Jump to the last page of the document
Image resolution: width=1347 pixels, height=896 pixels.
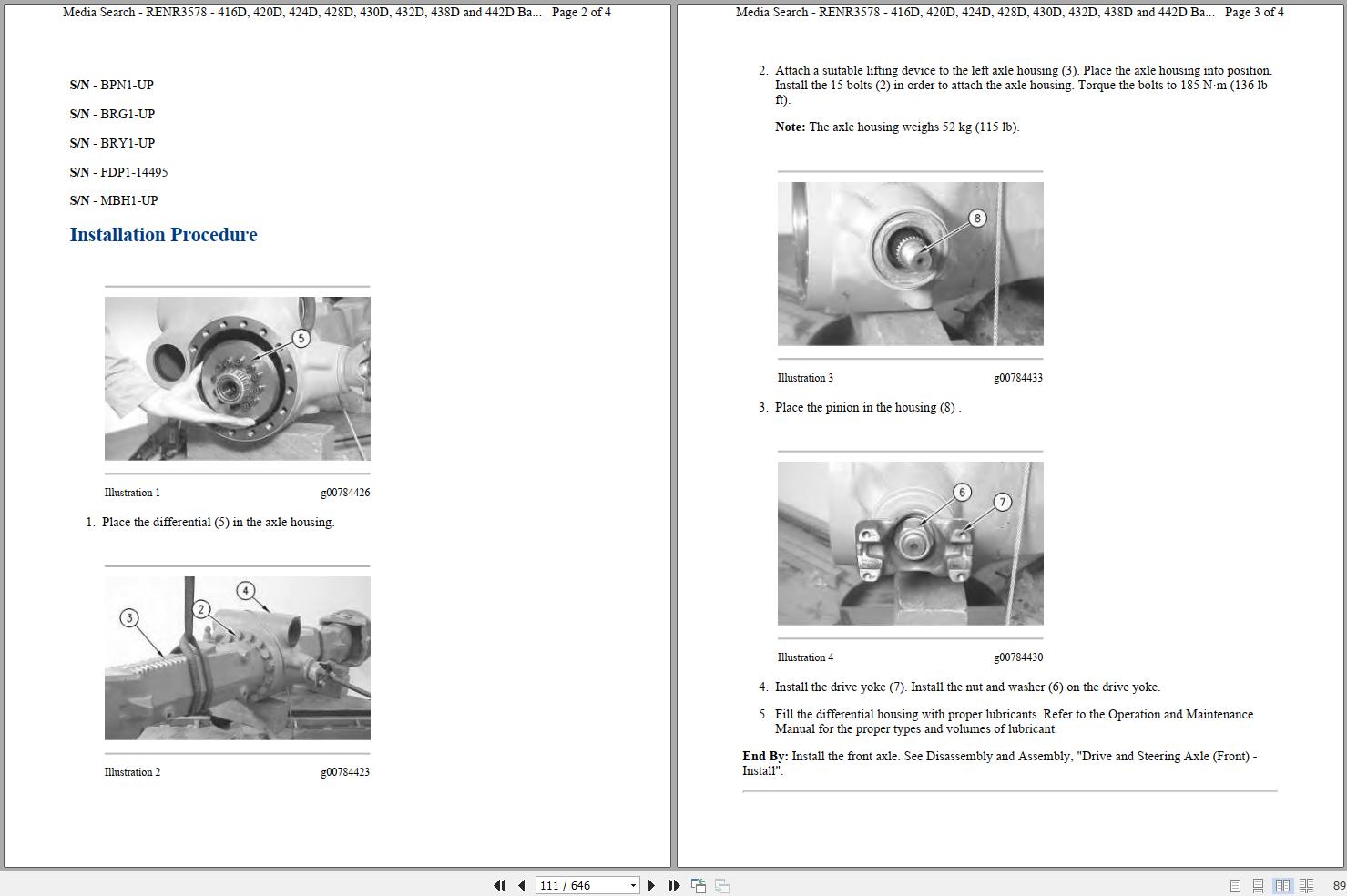pos(673,884)
